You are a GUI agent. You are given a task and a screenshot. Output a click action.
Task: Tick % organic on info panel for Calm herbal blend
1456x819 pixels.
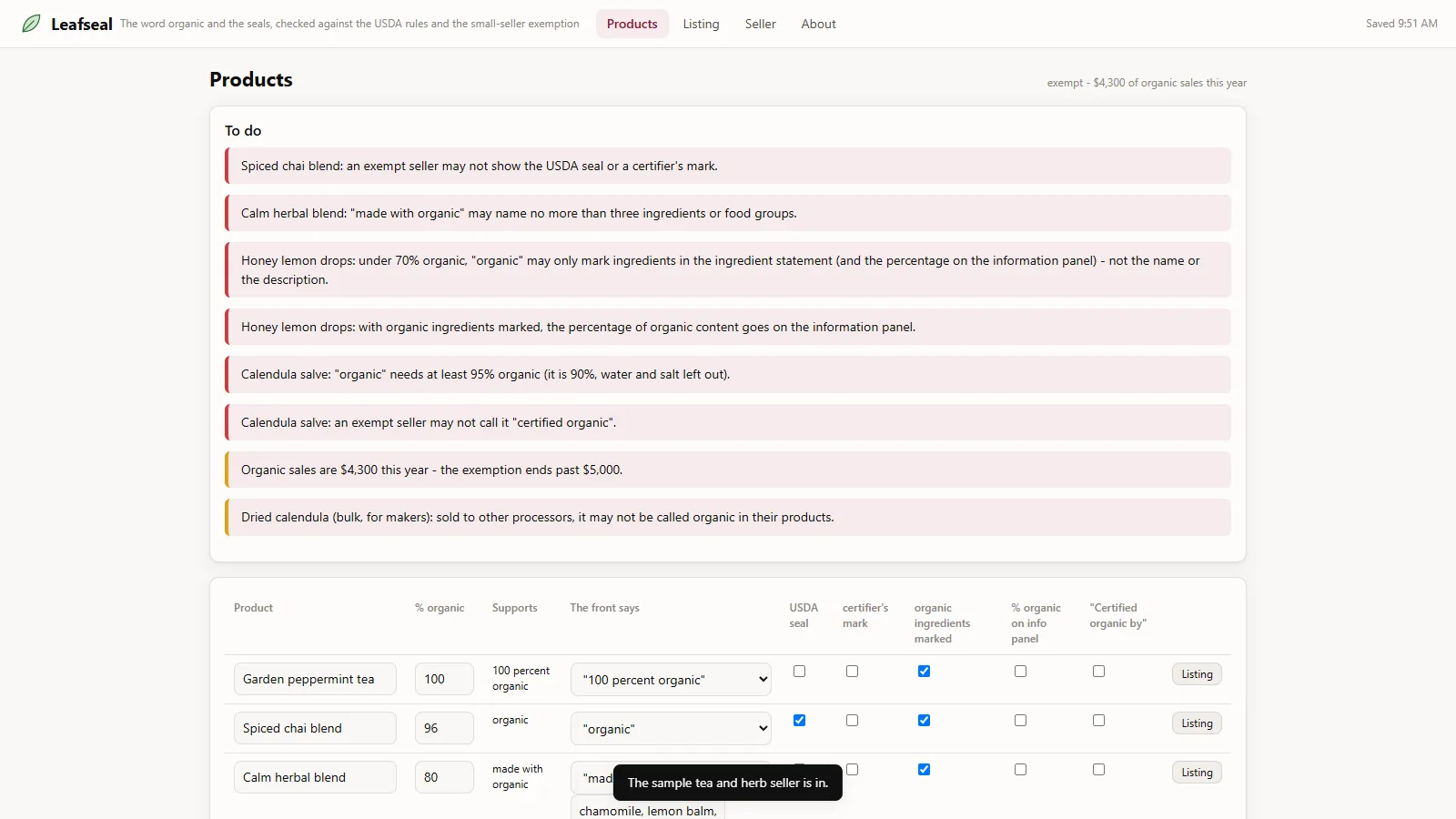(1020, 770)
